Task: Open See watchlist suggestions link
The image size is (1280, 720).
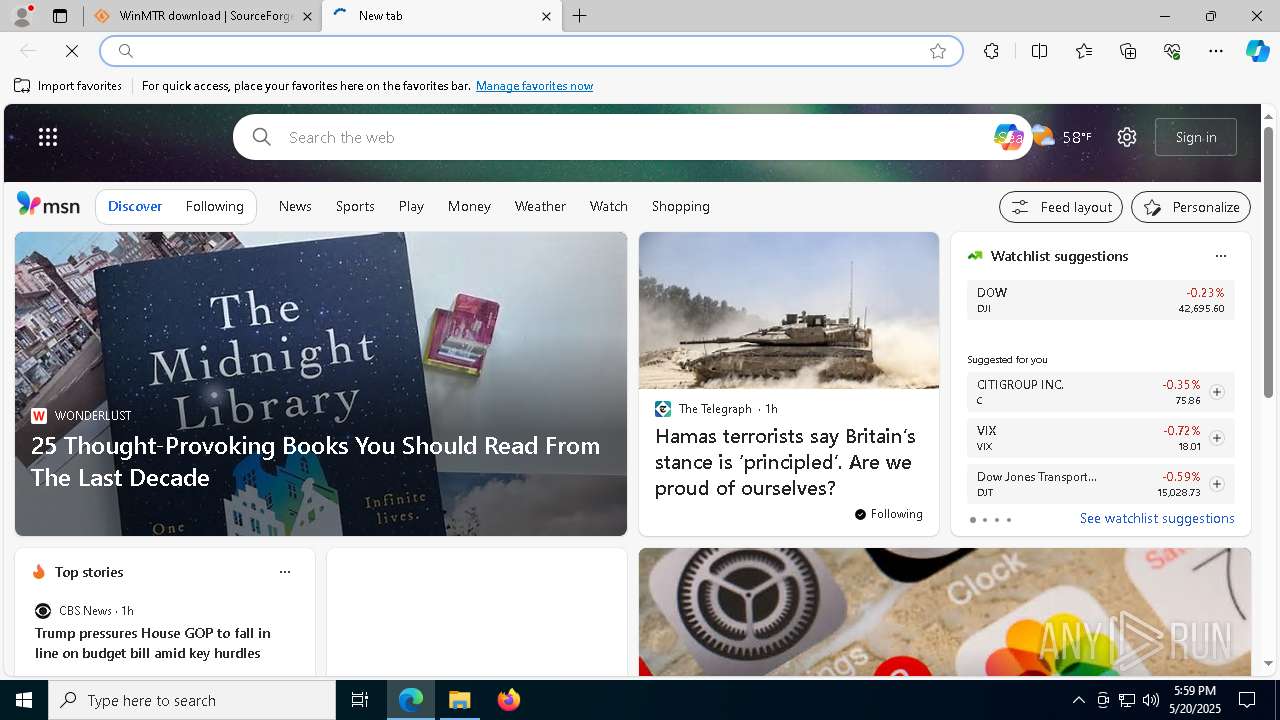Action: pos(1157,518)
